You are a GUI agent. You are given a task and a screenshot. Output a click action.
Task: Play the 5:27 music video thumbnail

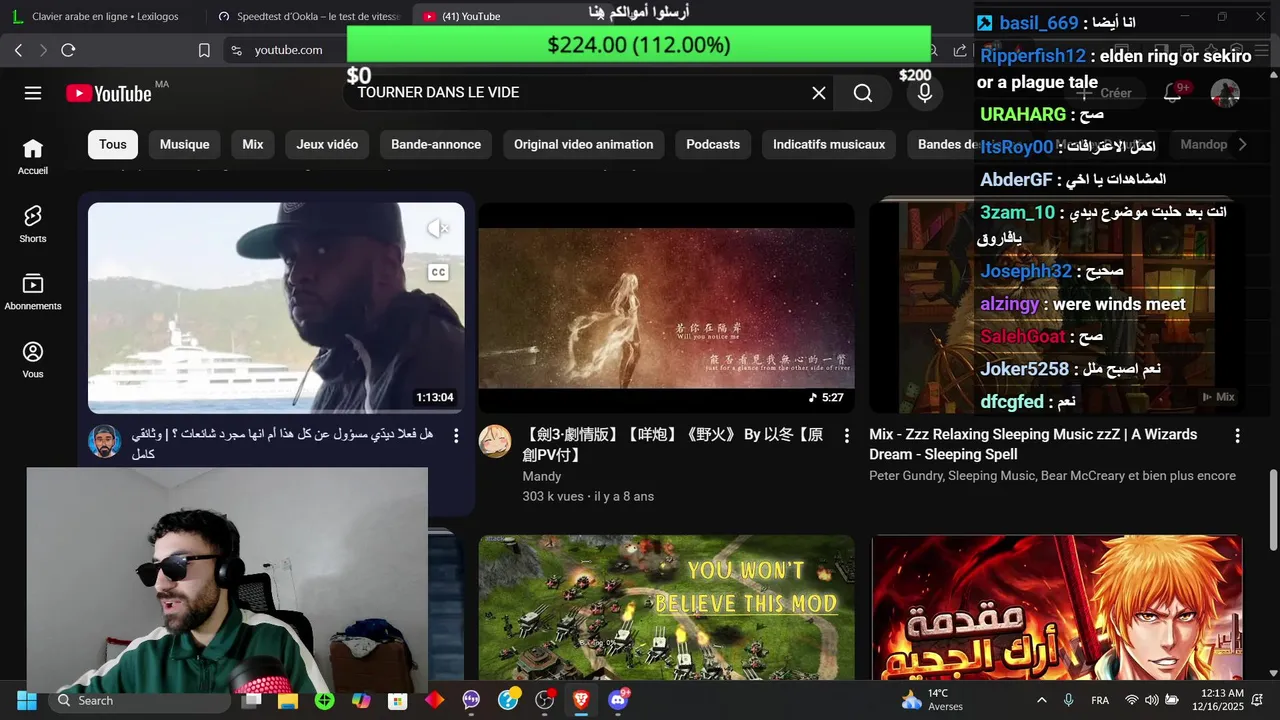(x=666, y=308)
